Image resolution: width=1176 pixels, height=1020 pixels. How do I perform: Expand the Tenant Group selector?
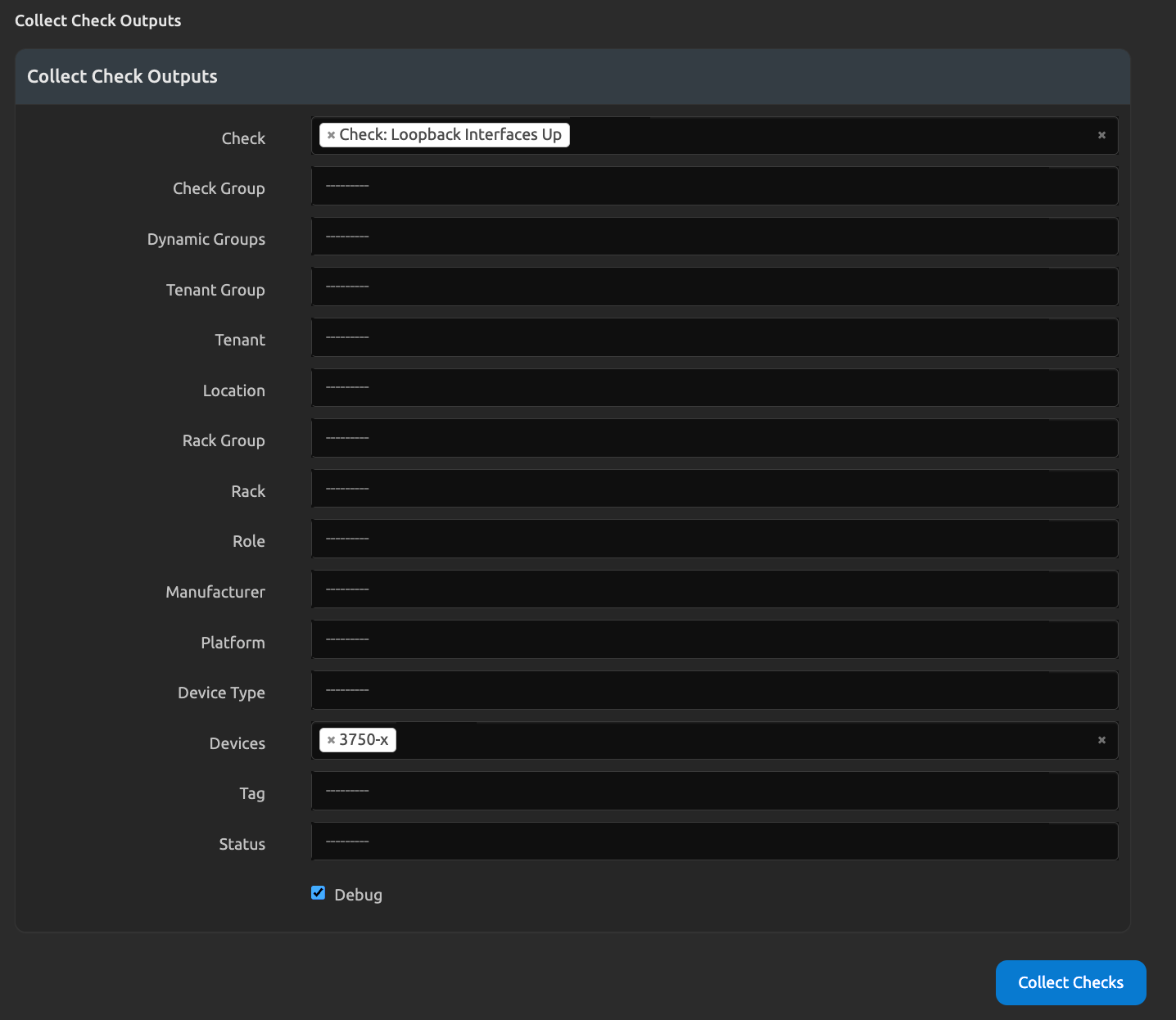click(714, 287)
